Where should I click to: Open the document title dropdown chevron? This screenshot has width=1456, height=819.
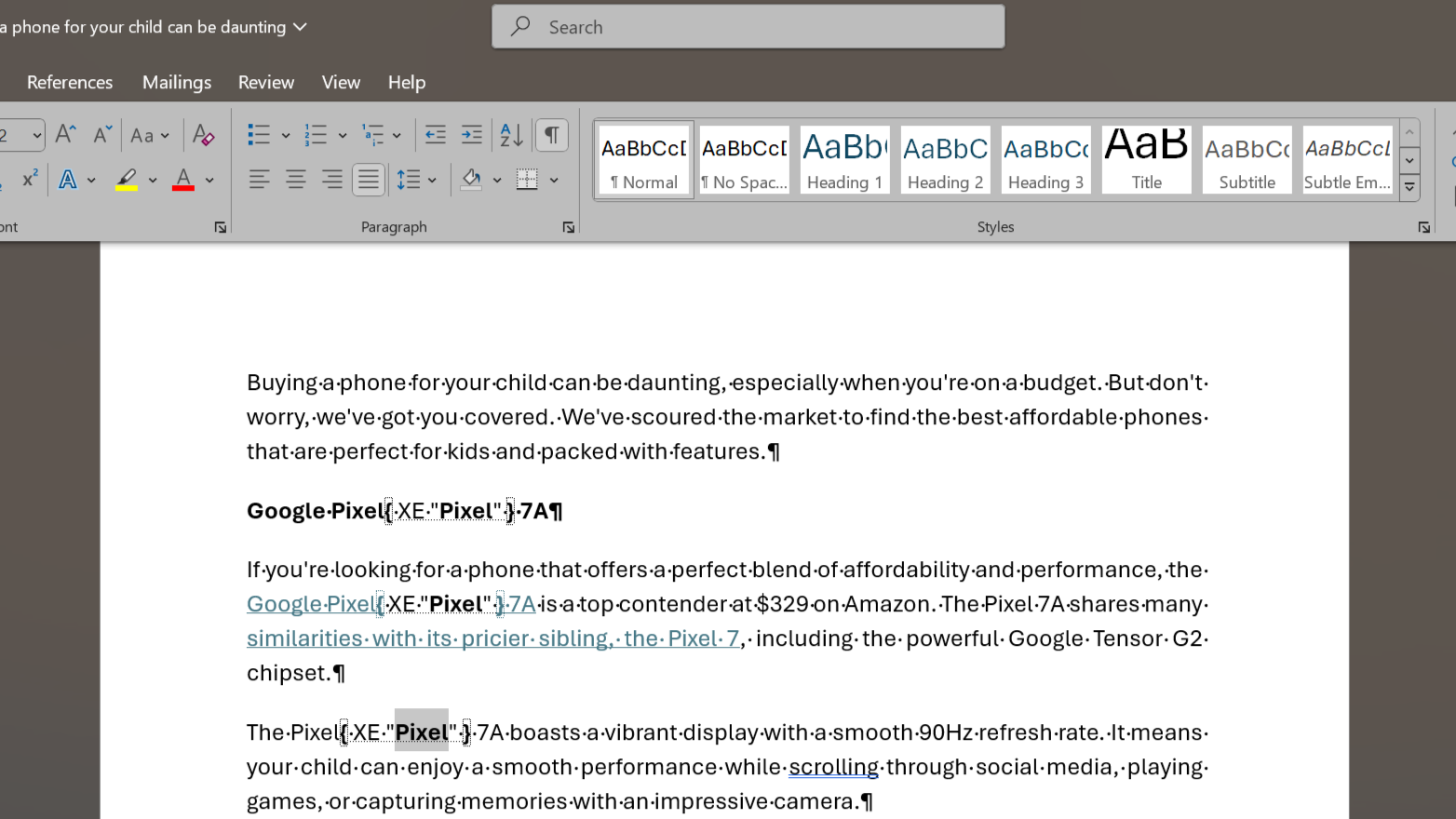(300, 27)
